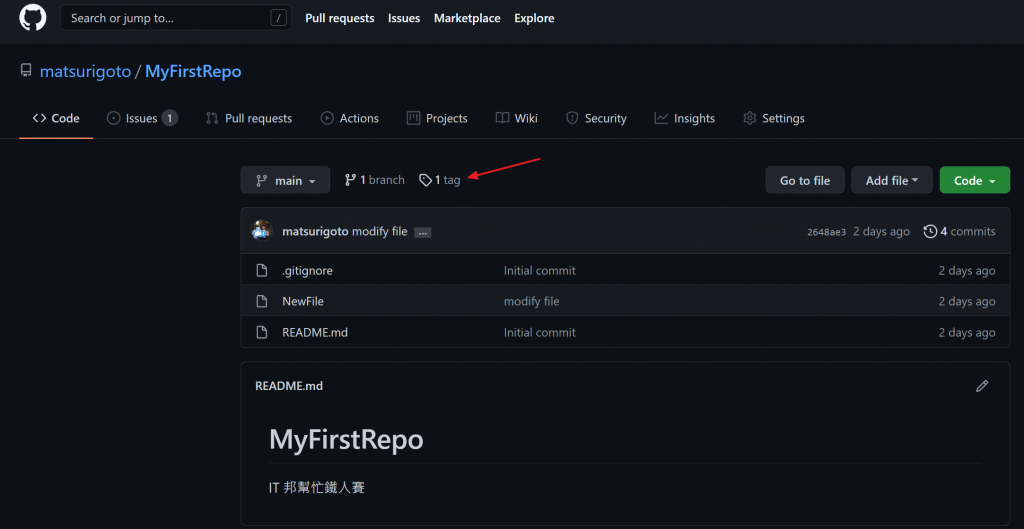Viewport: 1024px width, 529px height.
Task: Click the IT 邦幫忙鐵人賽 text
Action: [x=317, y=487]
